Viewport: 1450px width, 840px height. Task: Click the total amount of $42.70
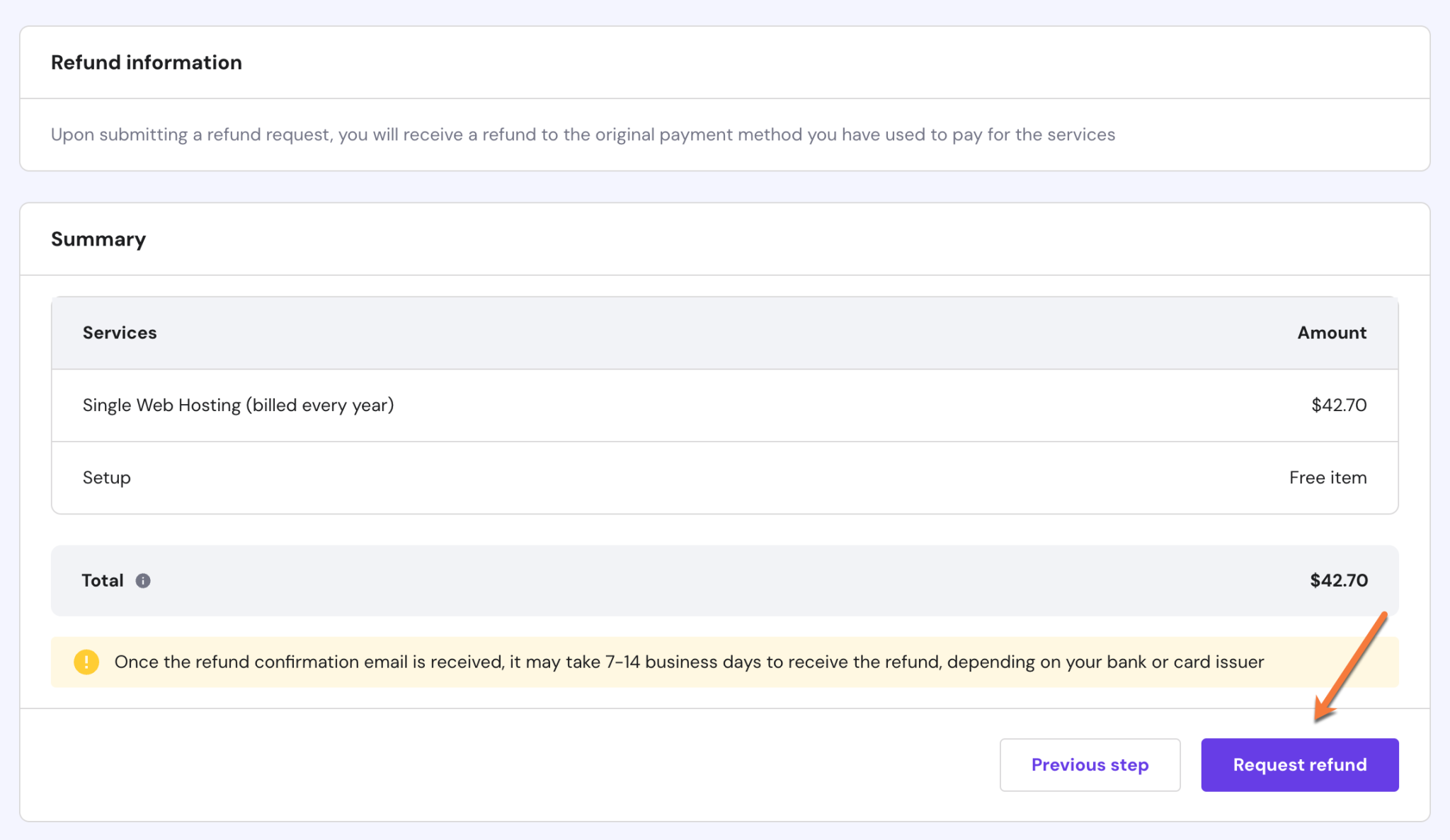pyautogui.click(x=1338, y=580)
